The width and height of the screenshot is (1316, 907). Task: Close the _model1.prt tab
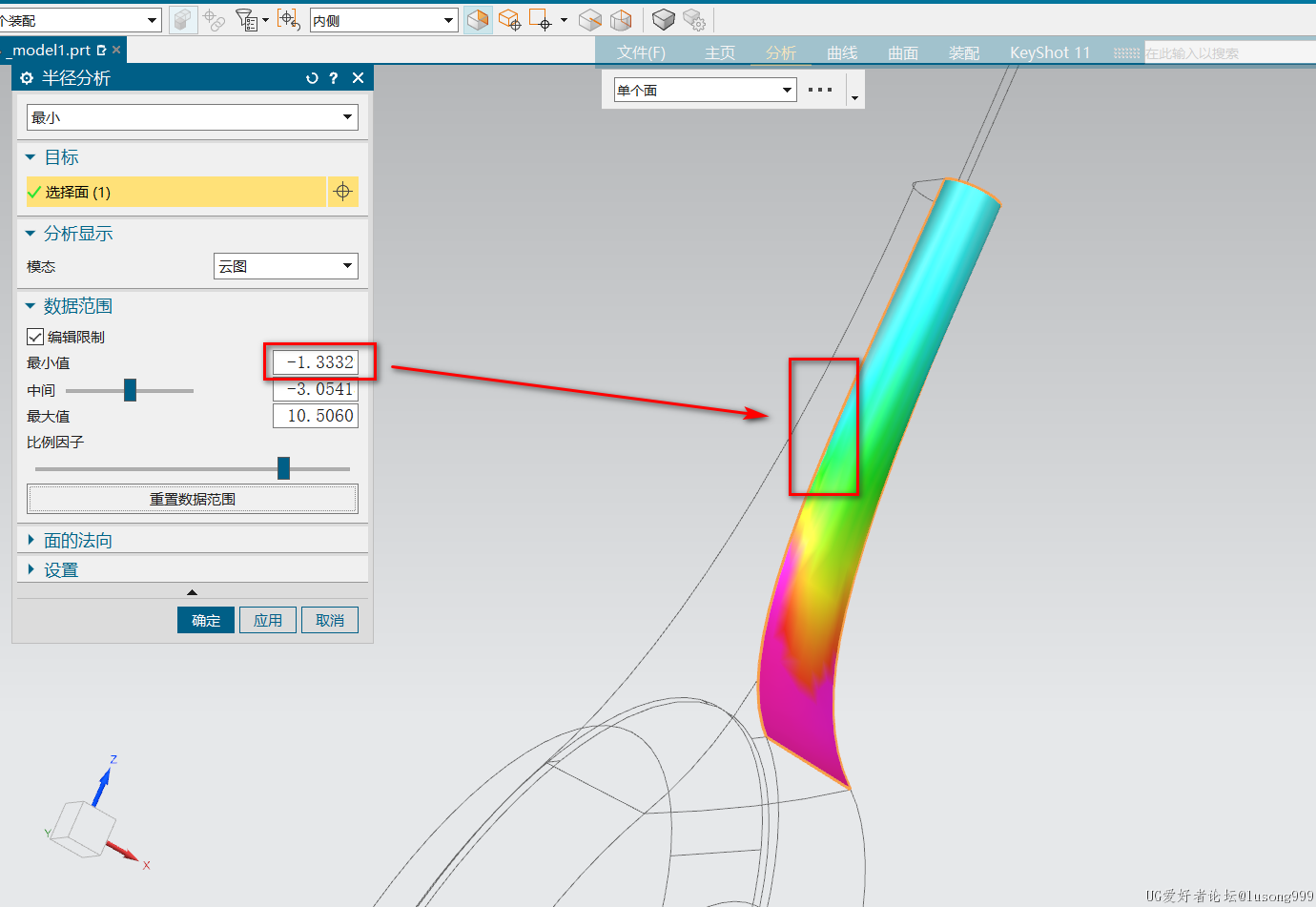point(116,50)
